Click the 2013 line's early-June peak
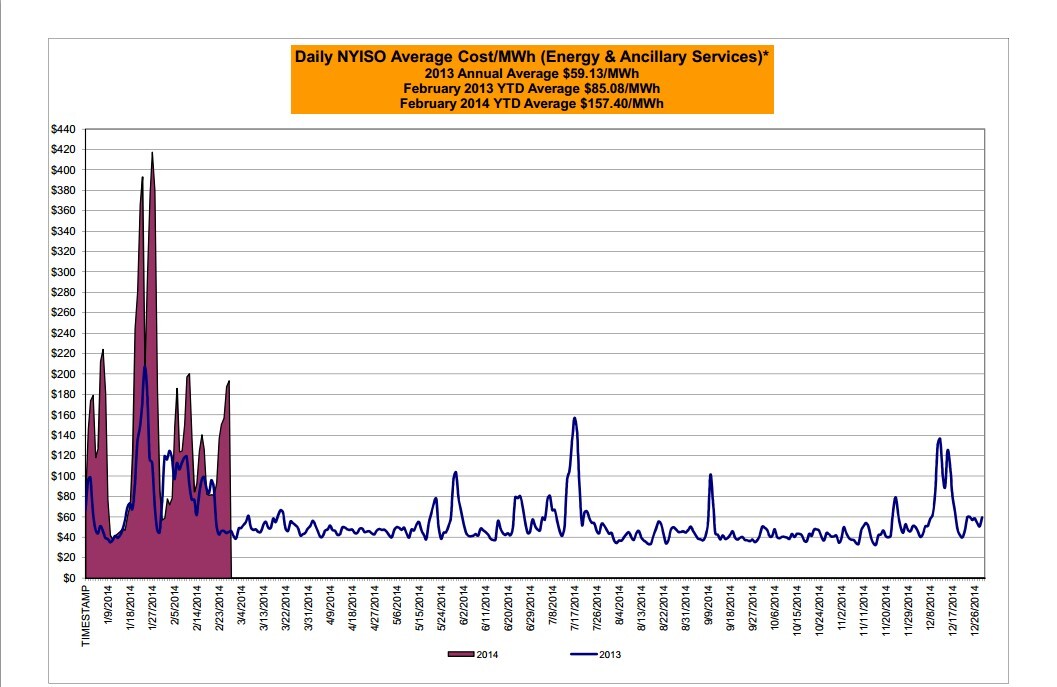 click(456, 472)
